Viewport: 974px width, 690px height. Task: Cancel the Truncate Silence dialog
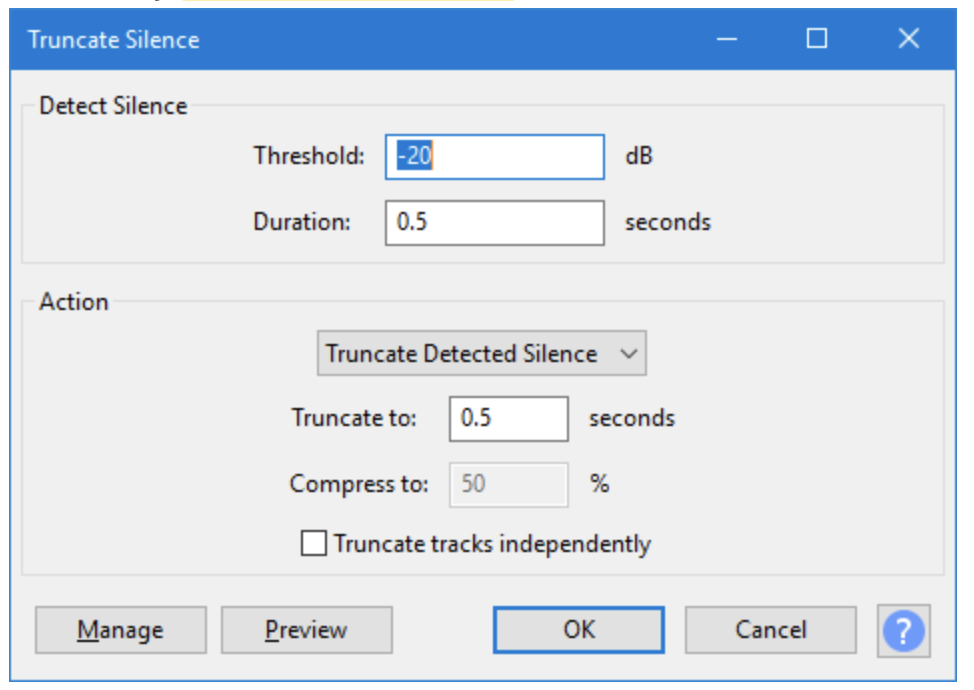point(770,630)
